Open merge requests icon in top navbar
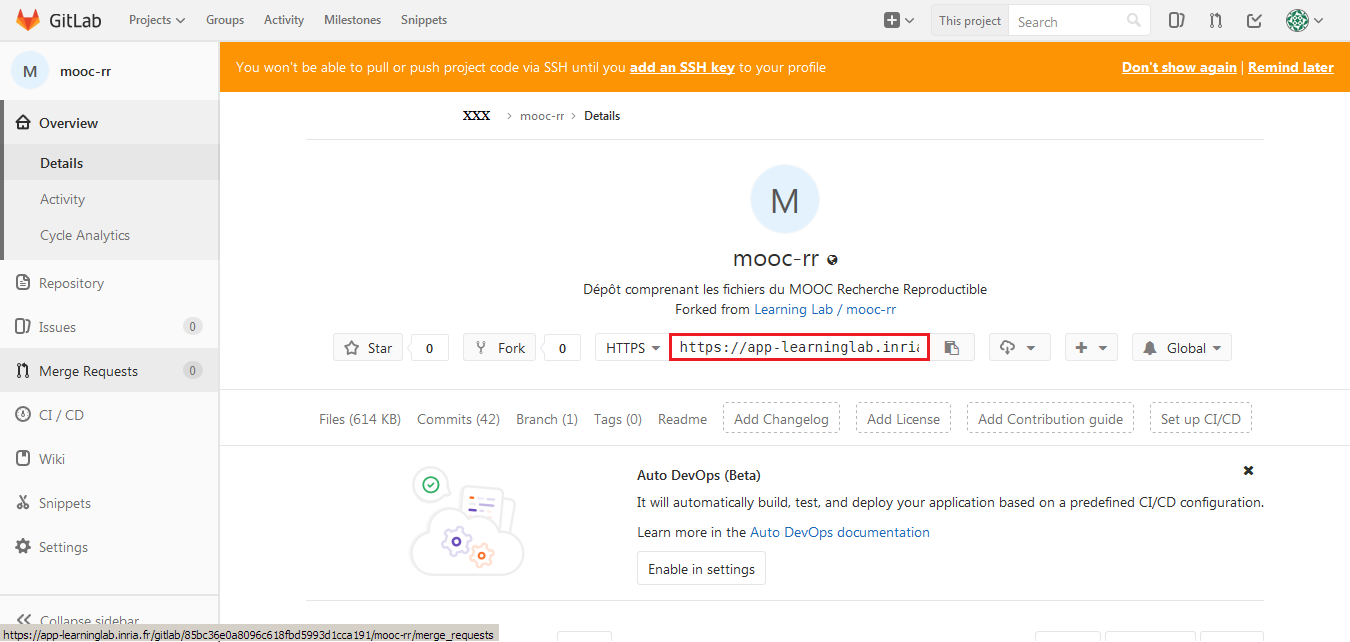Image resolution: width=1350 pixels, height=642 pixels. [1215, 20]
